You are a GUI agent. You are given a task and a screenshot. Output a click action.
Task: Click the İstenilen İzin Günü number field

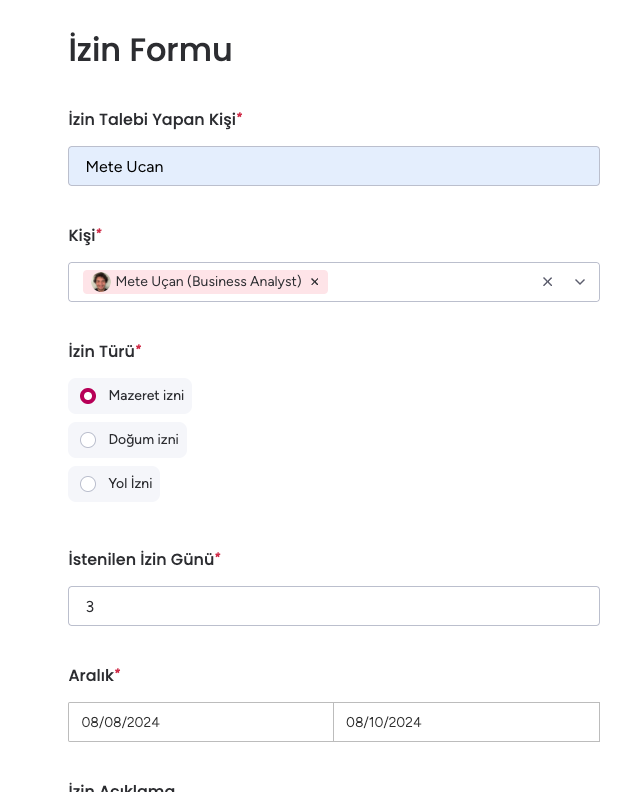(x=334, y=606)
